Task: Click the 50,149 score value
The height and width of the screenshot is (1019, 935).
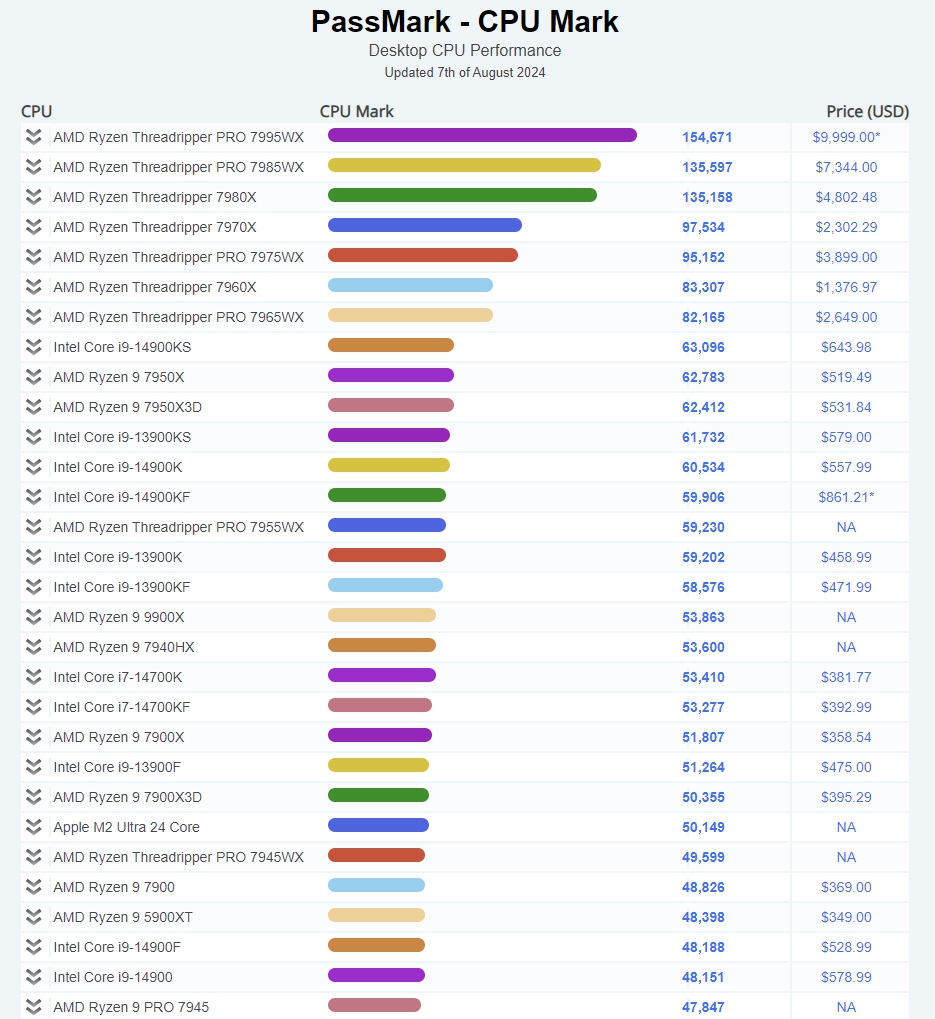Action: point(703,827)
